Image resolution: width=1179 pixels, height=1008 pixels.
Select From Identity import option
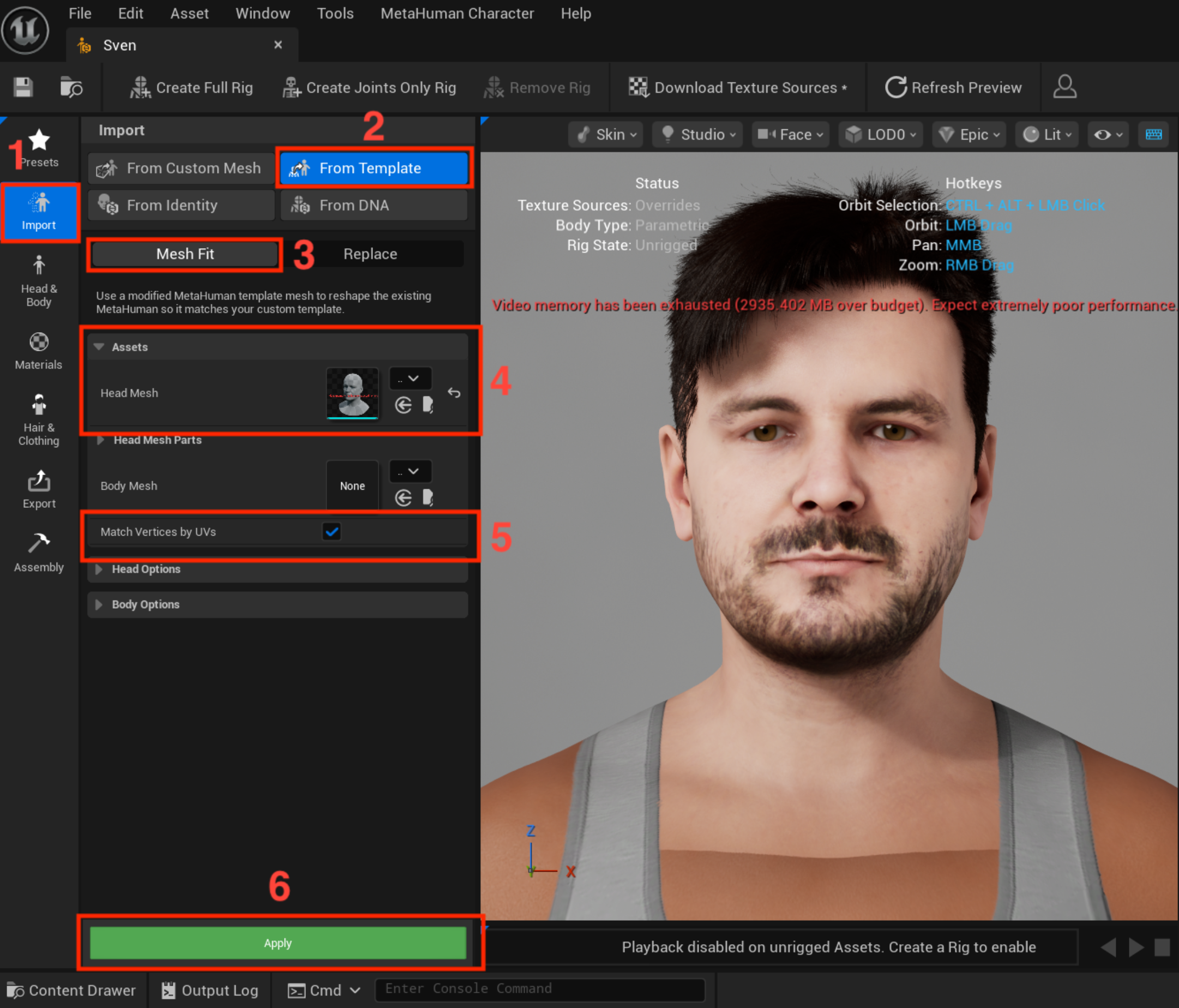(x=182, y=205)
